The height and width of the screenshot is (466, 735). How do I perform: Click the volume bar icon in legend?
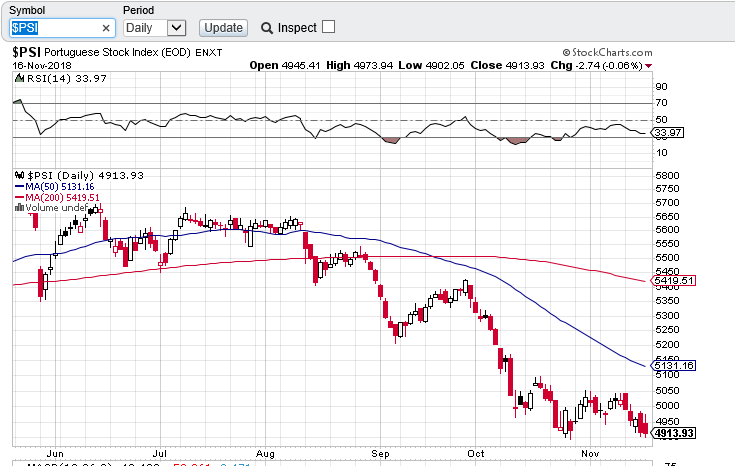click(19, 207)
